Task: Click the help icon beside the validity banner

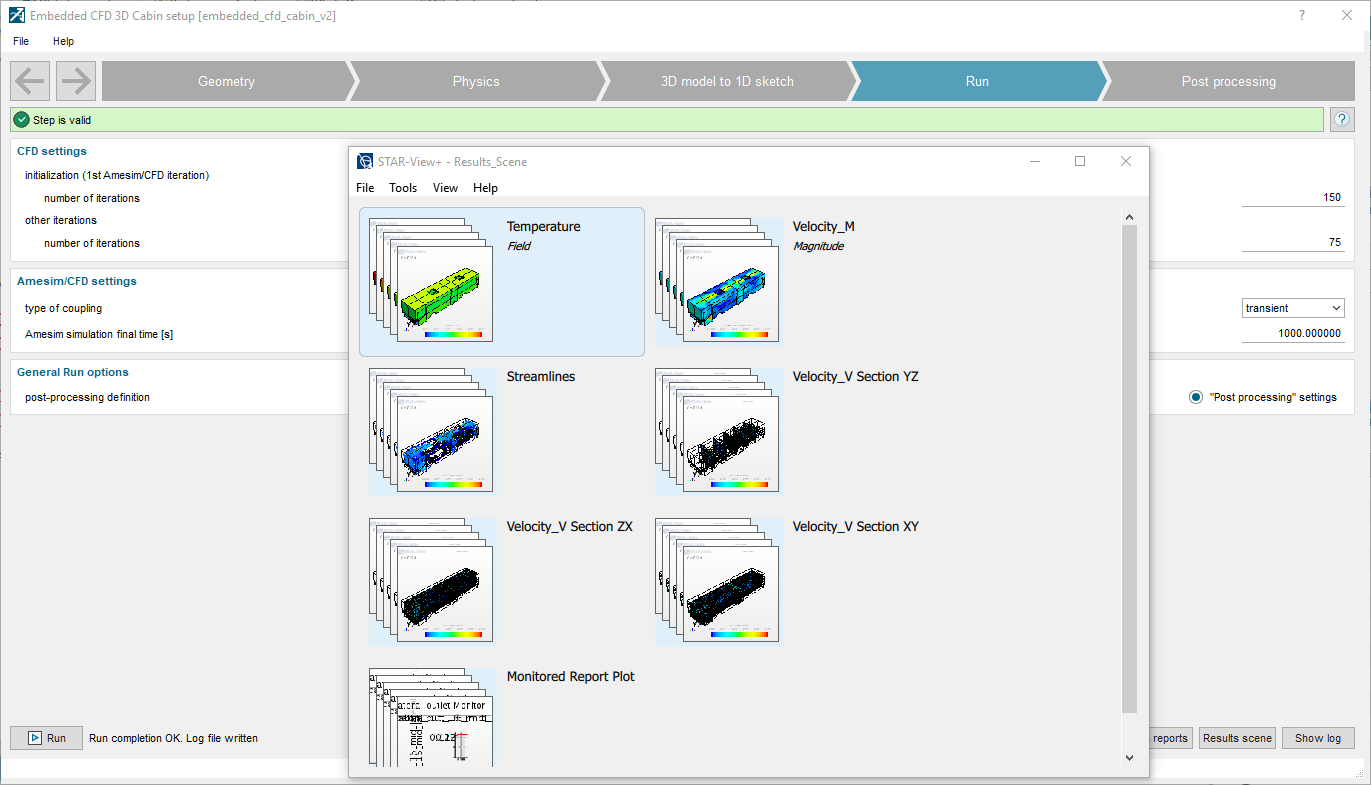Action: pyautogui.click(x=1341, y=119)
